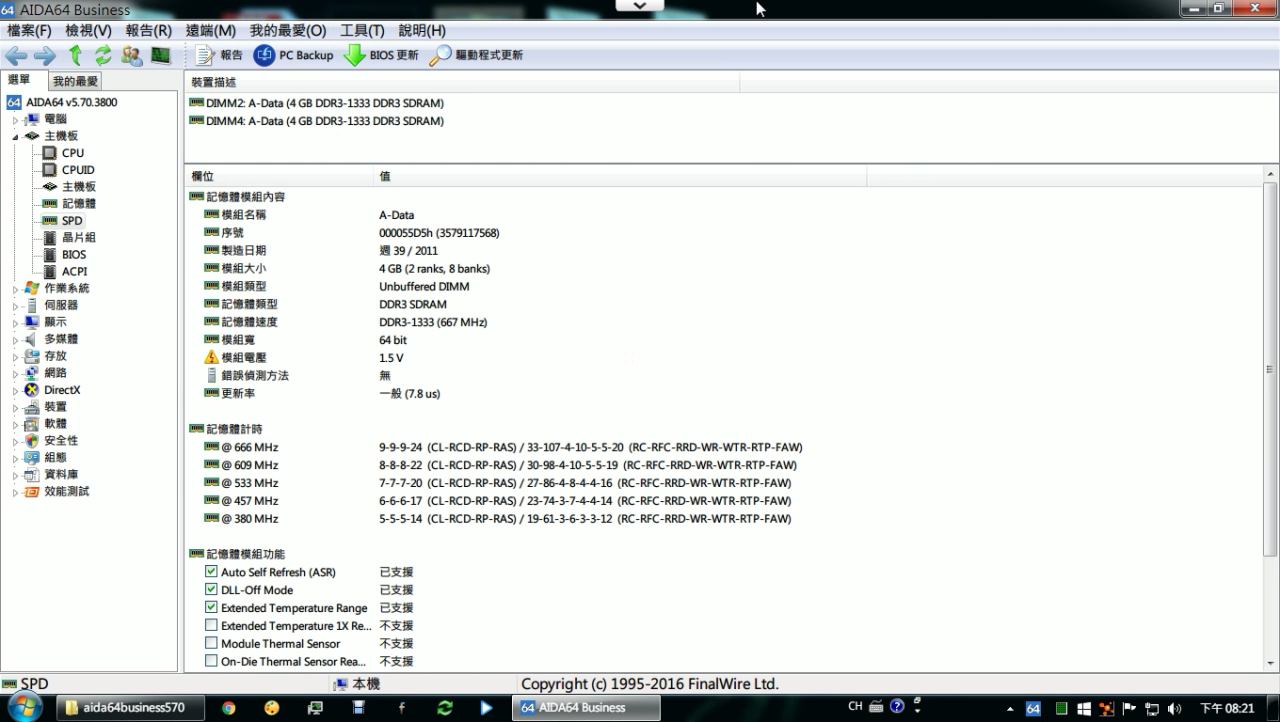Image resolution: width=1280 pixels, height=722 pixels.
Task: Open the 遠端(M) menu
Action: [x=210, y=31]
